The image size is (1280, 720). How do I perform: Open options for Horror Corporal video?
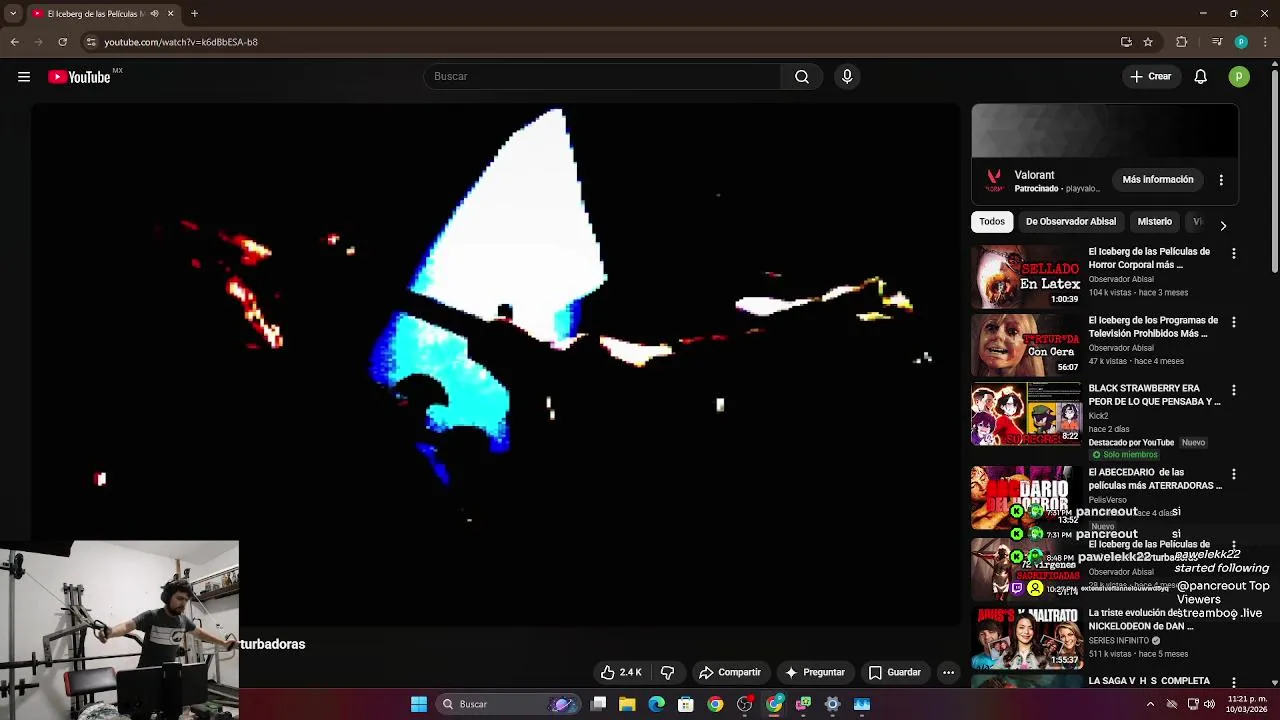(1233, 254)
